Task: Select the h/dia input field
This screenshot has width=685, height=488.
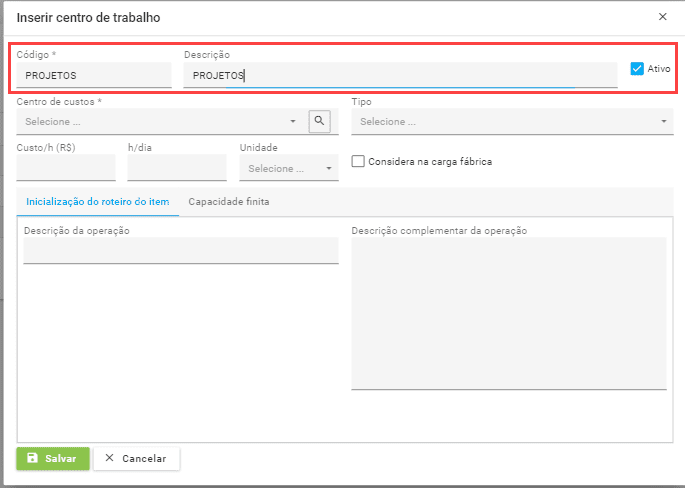Action: coord(177,168)
